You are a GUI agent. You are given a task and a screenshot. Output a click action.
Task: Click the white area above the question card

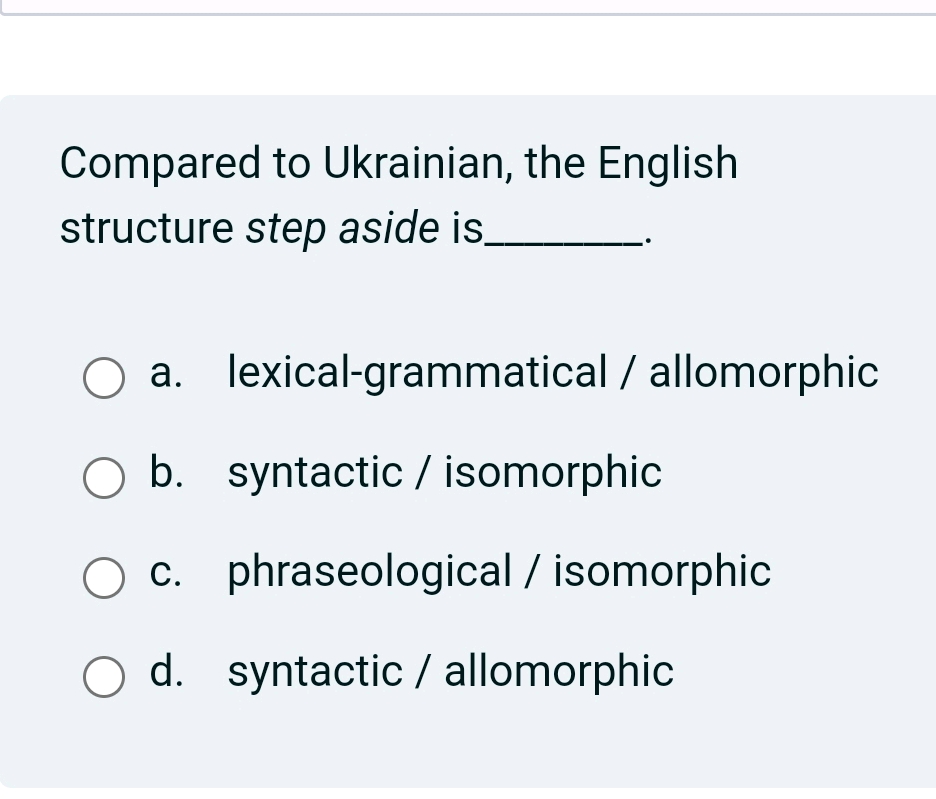pos(468,55)
